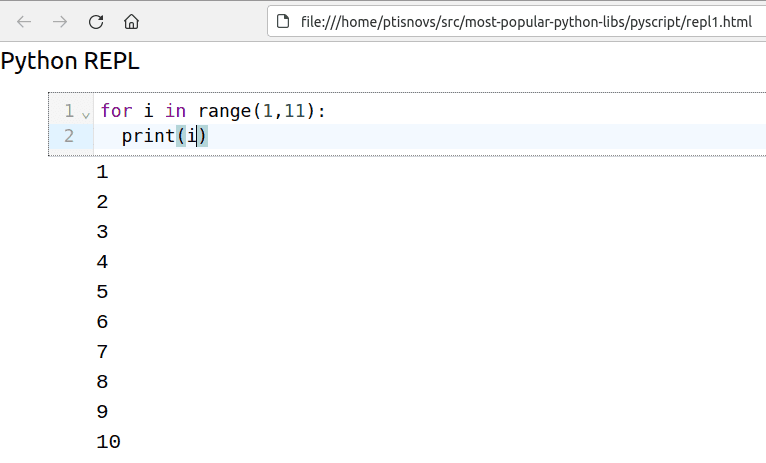The width and height of the screenshot is (766, 463).
Task: Click line number 2 in the gutter
Action: point(69,136)
